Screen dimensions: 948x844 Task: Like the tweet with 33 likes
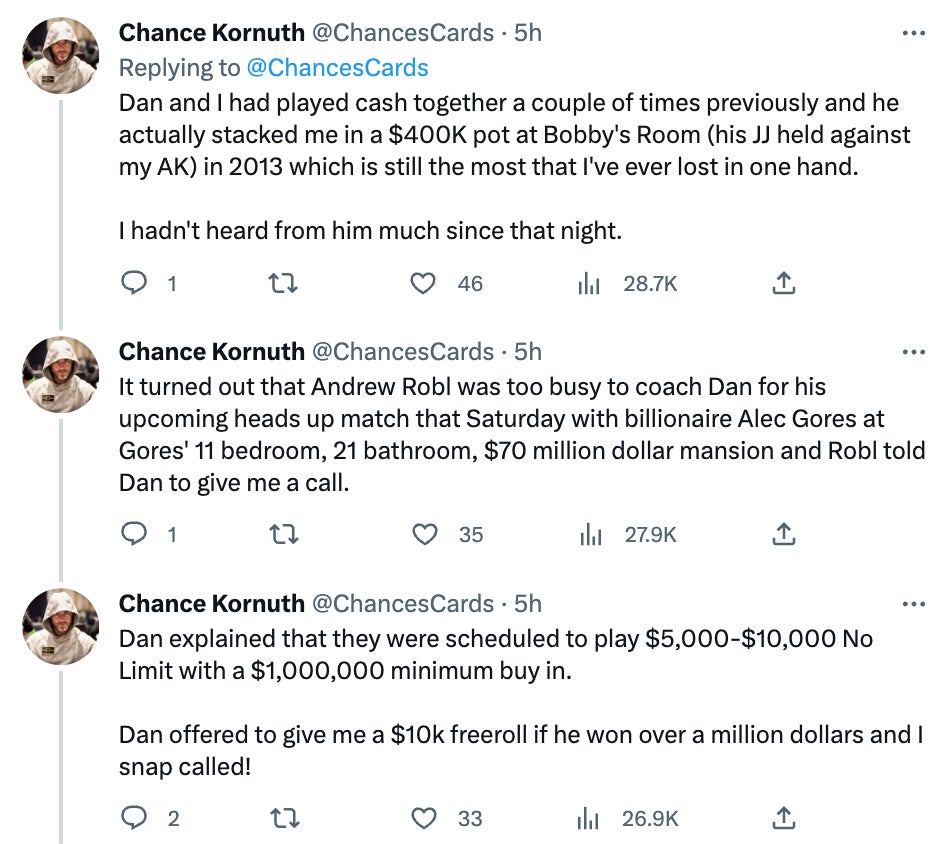click(426, 818)
